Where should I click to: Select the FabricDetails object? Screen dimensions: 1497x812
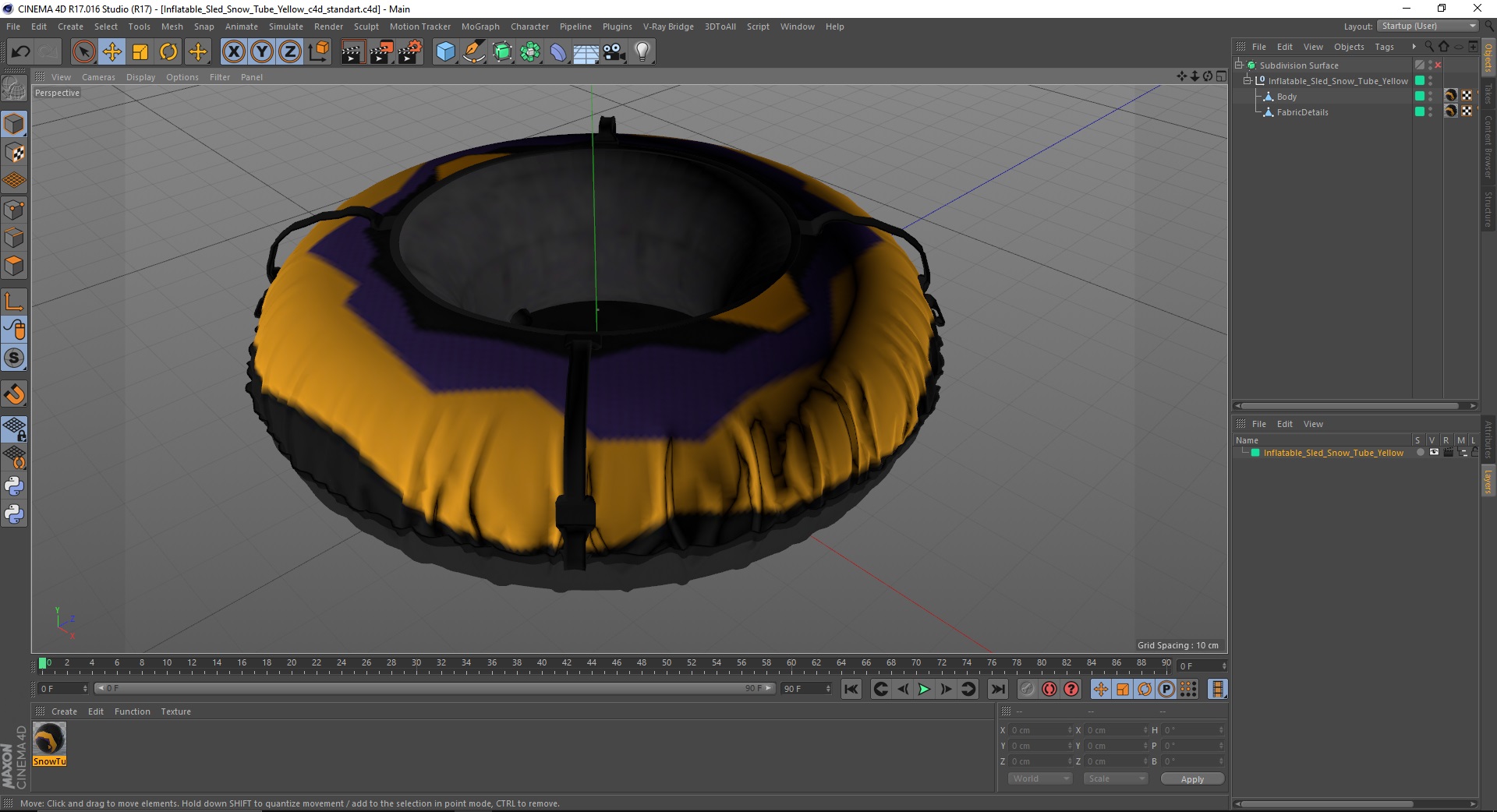(x=1302, y=112)
